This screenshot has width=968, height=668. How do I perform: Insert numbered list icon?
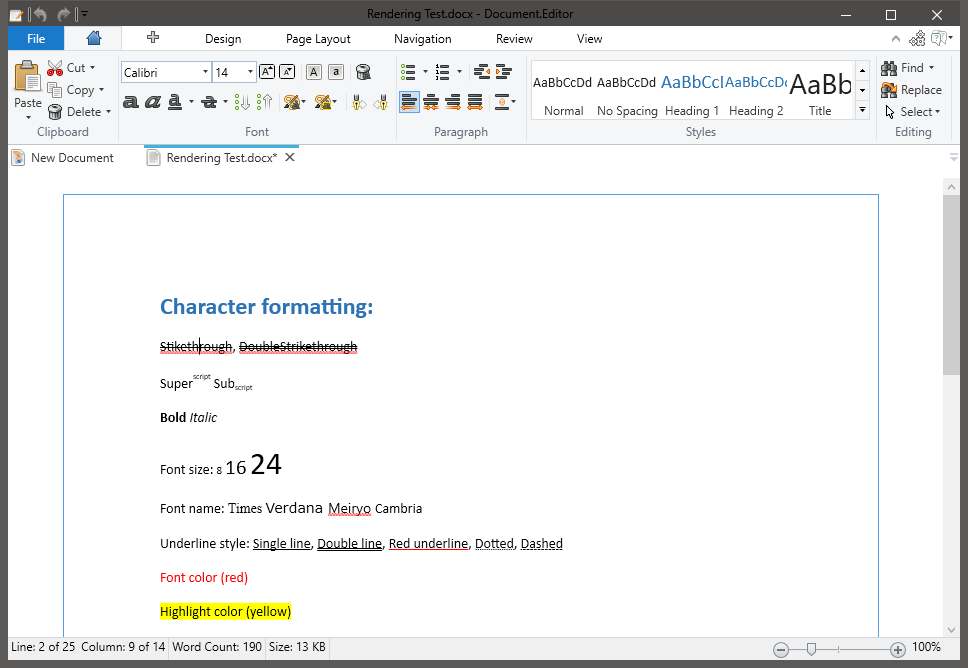(x=442, y=72)
